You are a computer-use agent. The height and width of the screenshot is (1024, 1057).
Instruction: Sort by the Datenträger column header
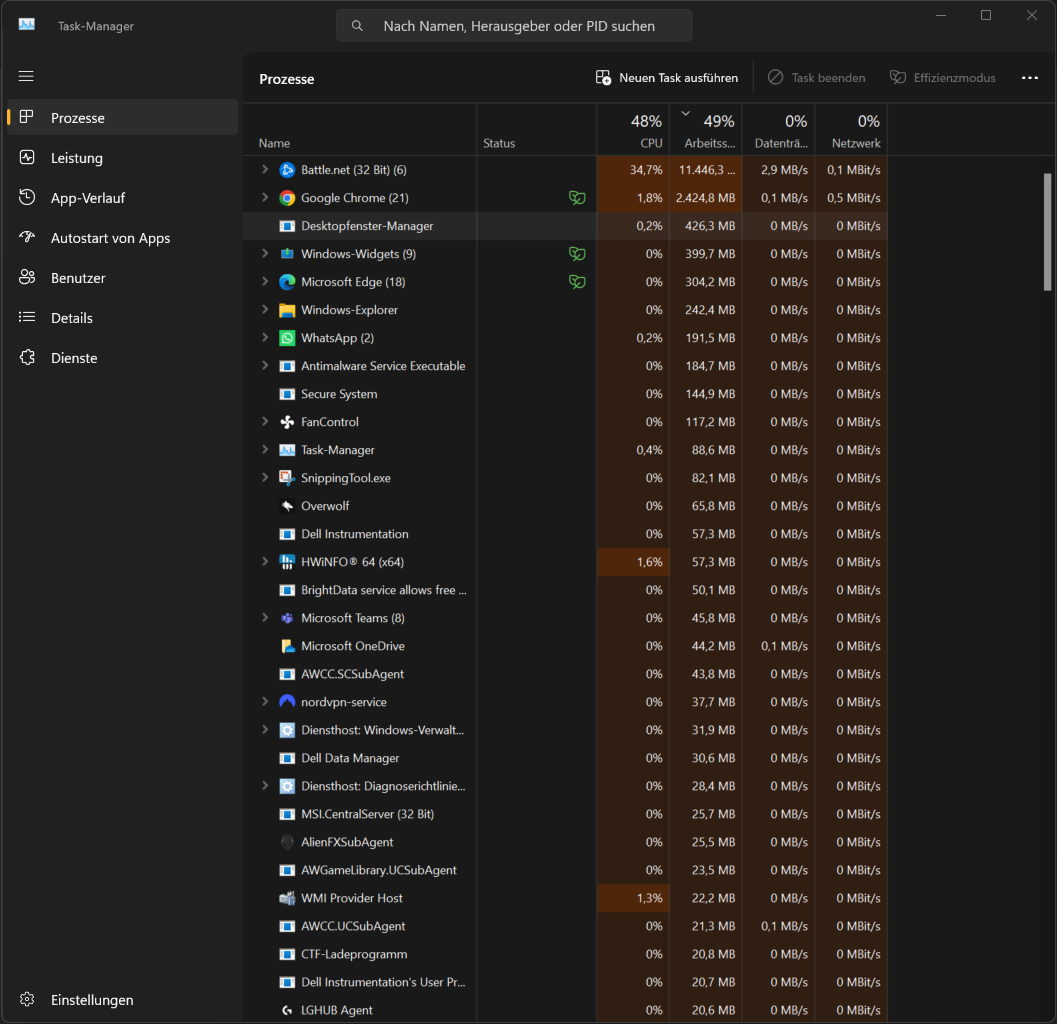[x=779, y=130]
